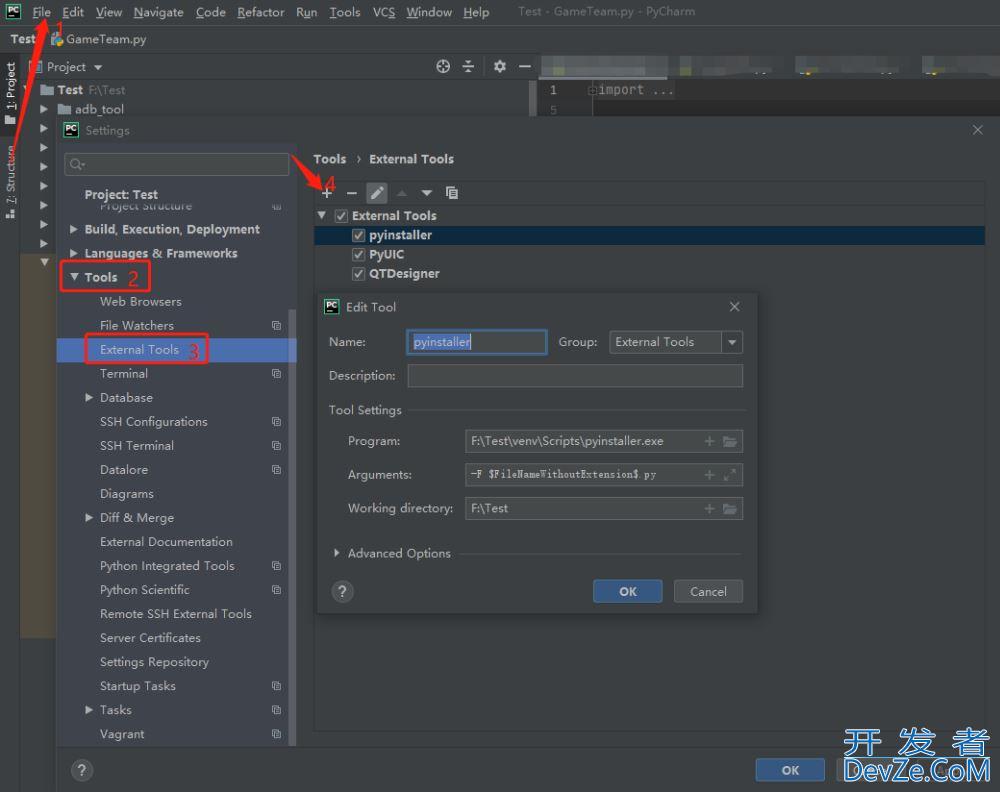Expand the Diff & Merge node

(x=89, y=518)
